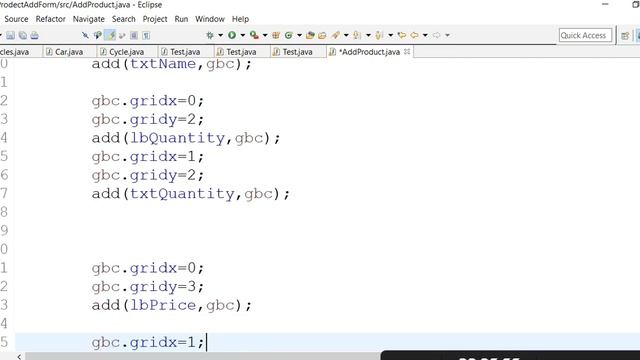Open the External Tools dropdown arrow

tap(265, 36)
